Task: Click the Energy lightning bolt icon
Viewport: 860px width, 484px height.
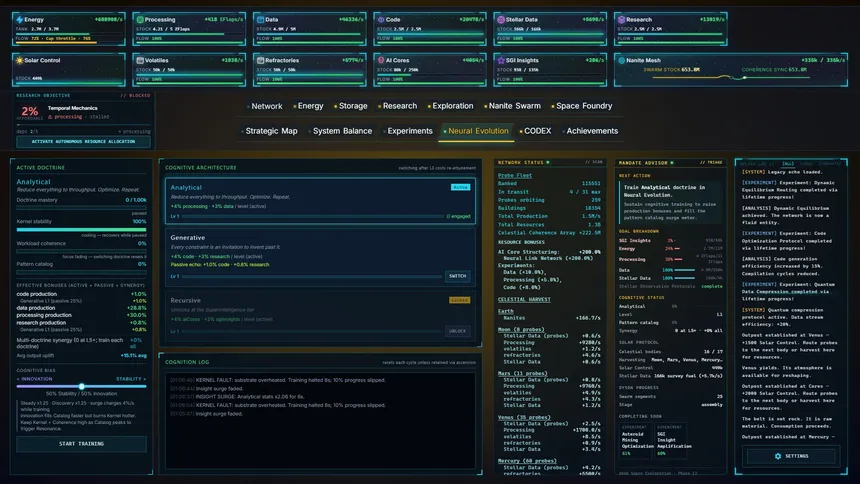Action: tap(20, 20)
